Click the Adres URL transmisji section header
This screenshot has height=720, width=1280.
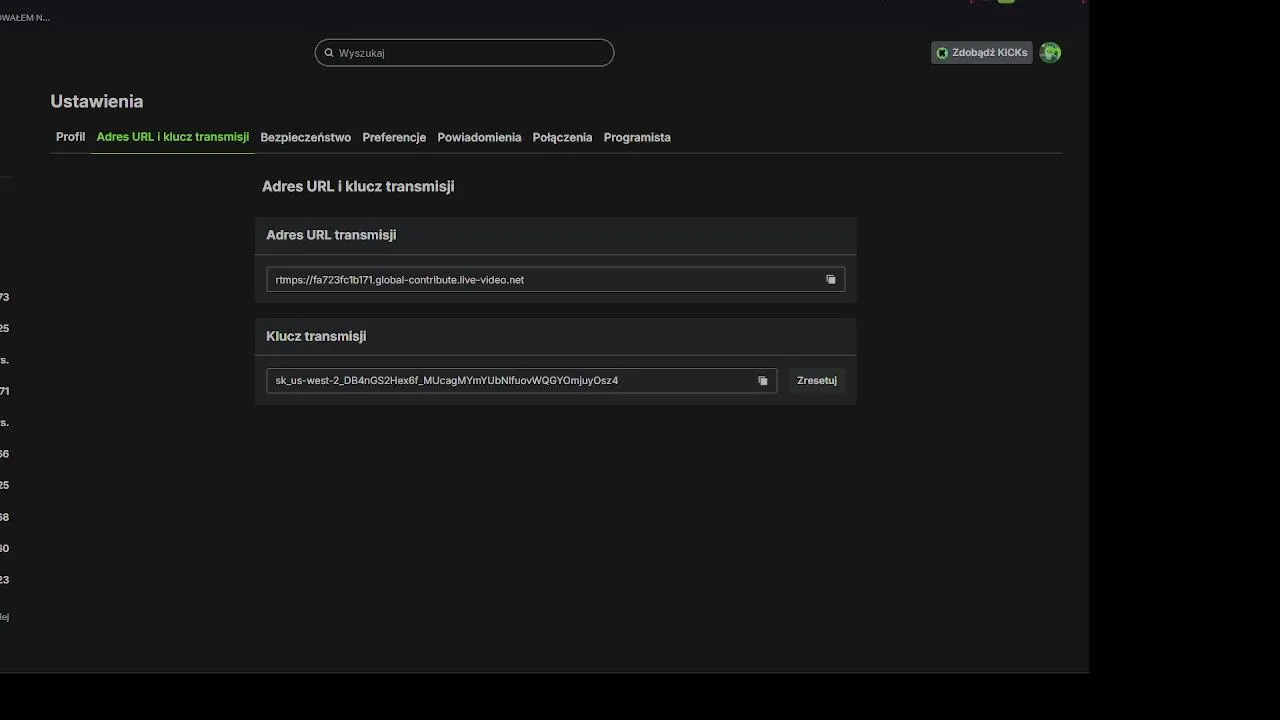click(x=331, y=235)
